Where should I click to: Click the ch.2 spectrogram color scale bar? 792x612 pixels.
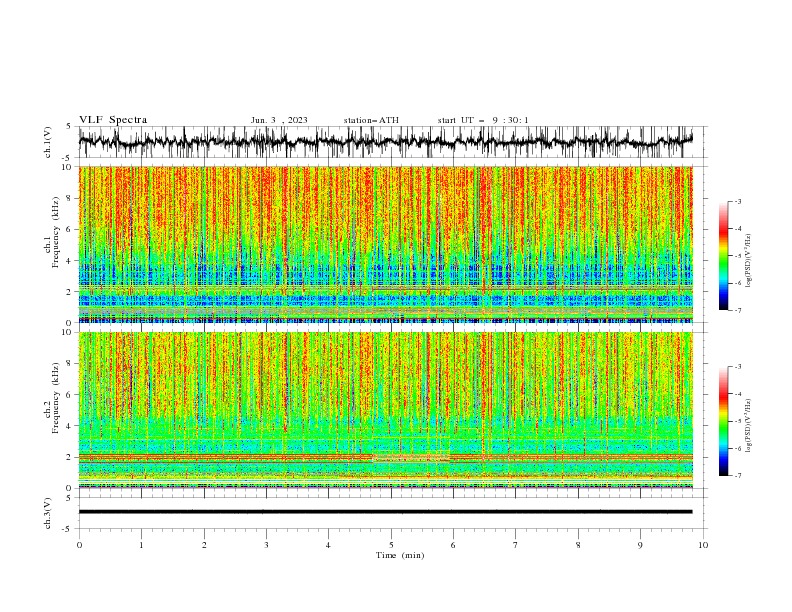point(724,421)
